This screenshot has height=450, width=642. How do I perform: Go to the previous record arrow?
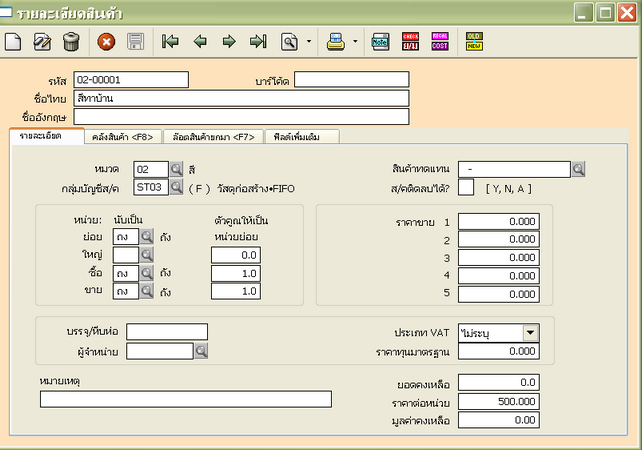[x=200, y=42]
